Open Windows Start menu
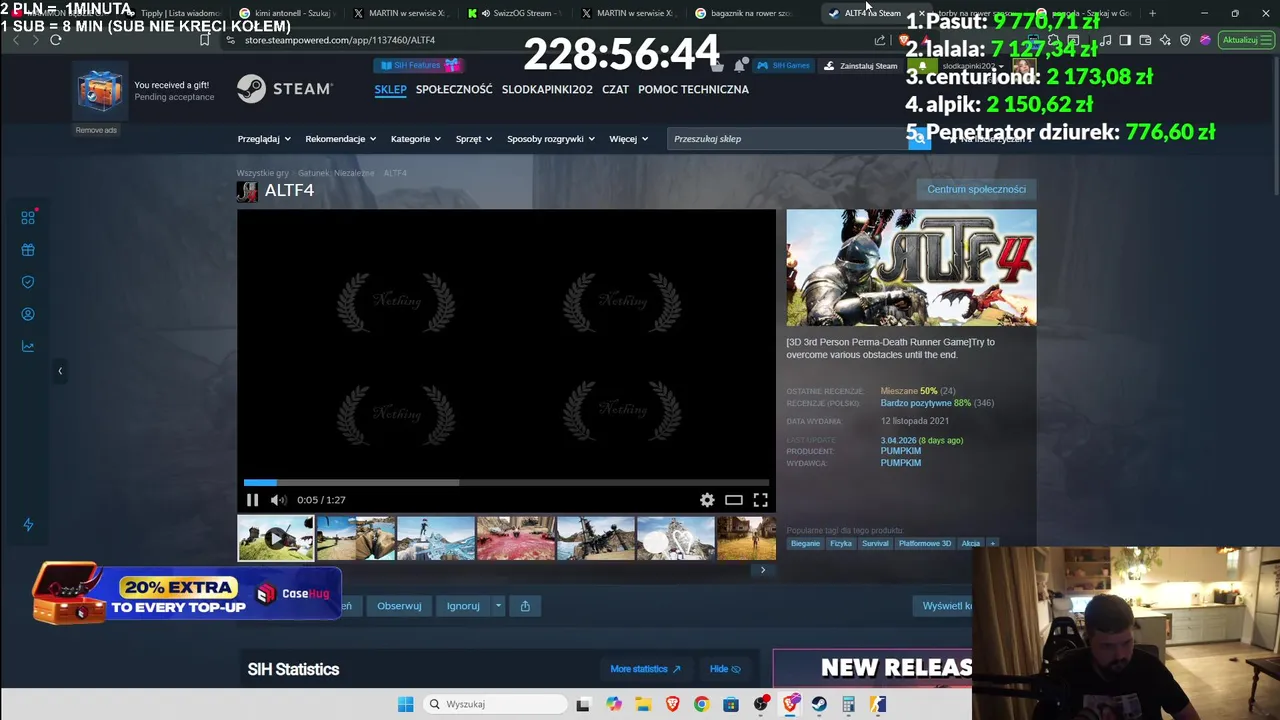 click(405, 704)
